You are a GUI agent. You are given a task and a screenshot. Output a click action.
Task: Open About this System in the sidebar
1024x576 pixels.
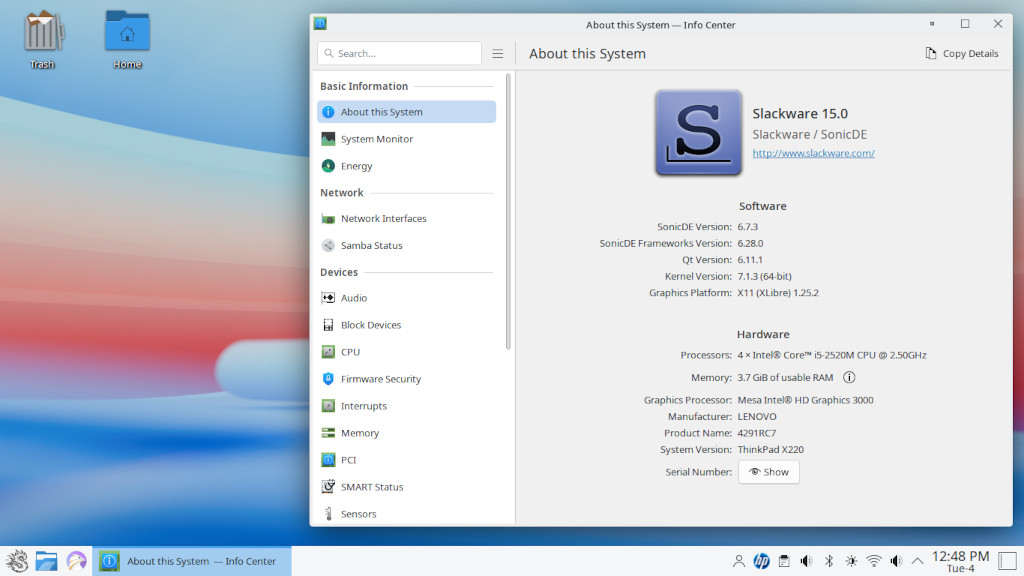406,112
